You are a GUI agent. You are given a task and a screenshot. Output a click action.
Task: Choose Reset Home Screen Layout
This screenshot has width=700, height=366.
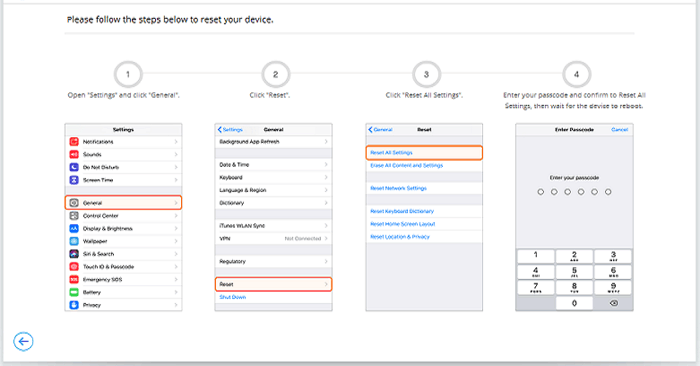[403, 224]
